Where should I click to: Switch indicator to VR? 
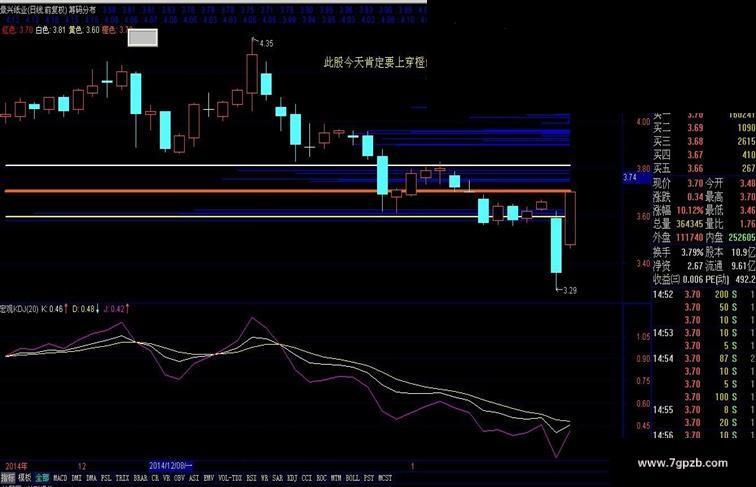tap(166, 478)
